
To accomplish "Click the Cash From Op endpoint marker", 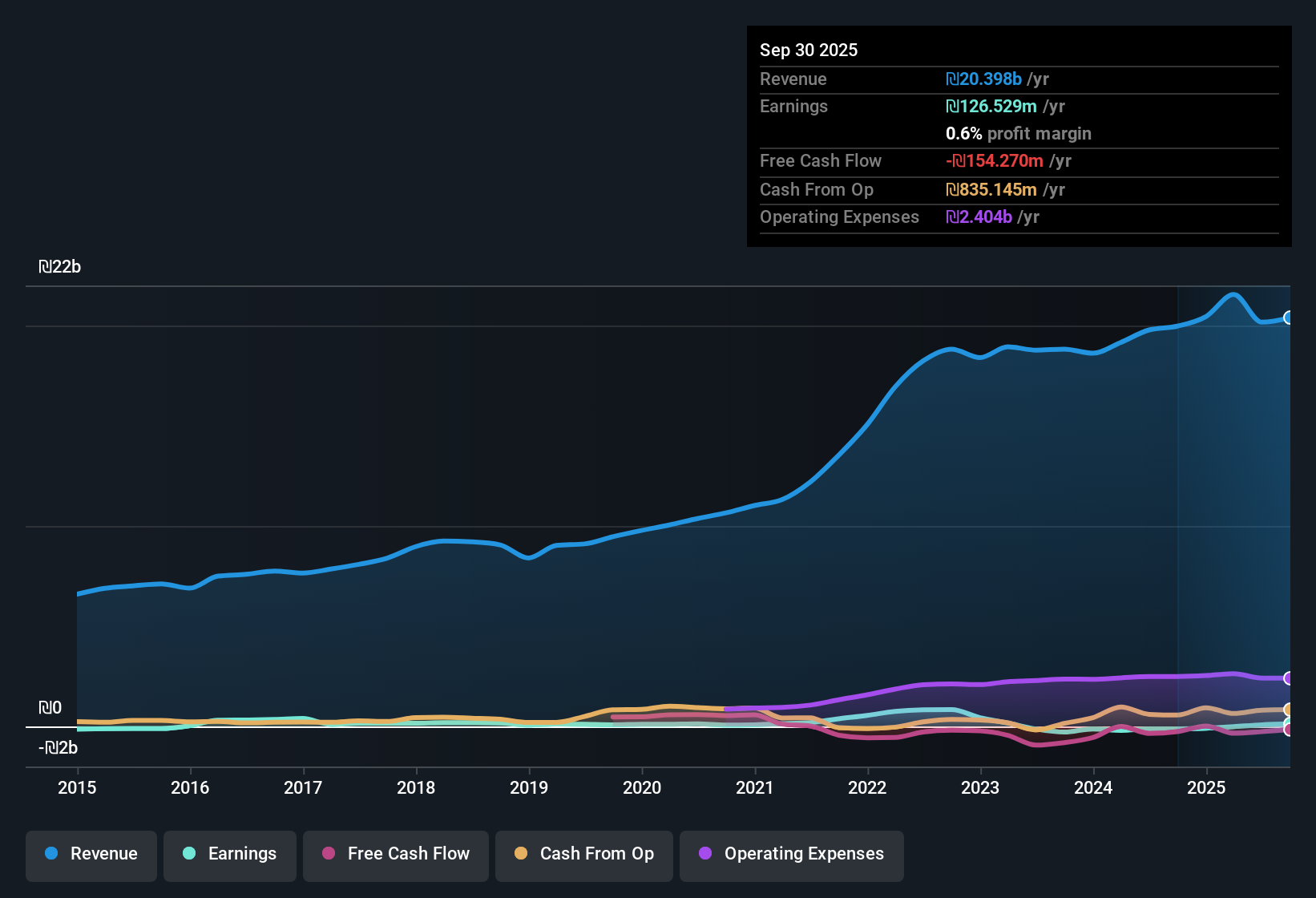I will coord(1289,709).
